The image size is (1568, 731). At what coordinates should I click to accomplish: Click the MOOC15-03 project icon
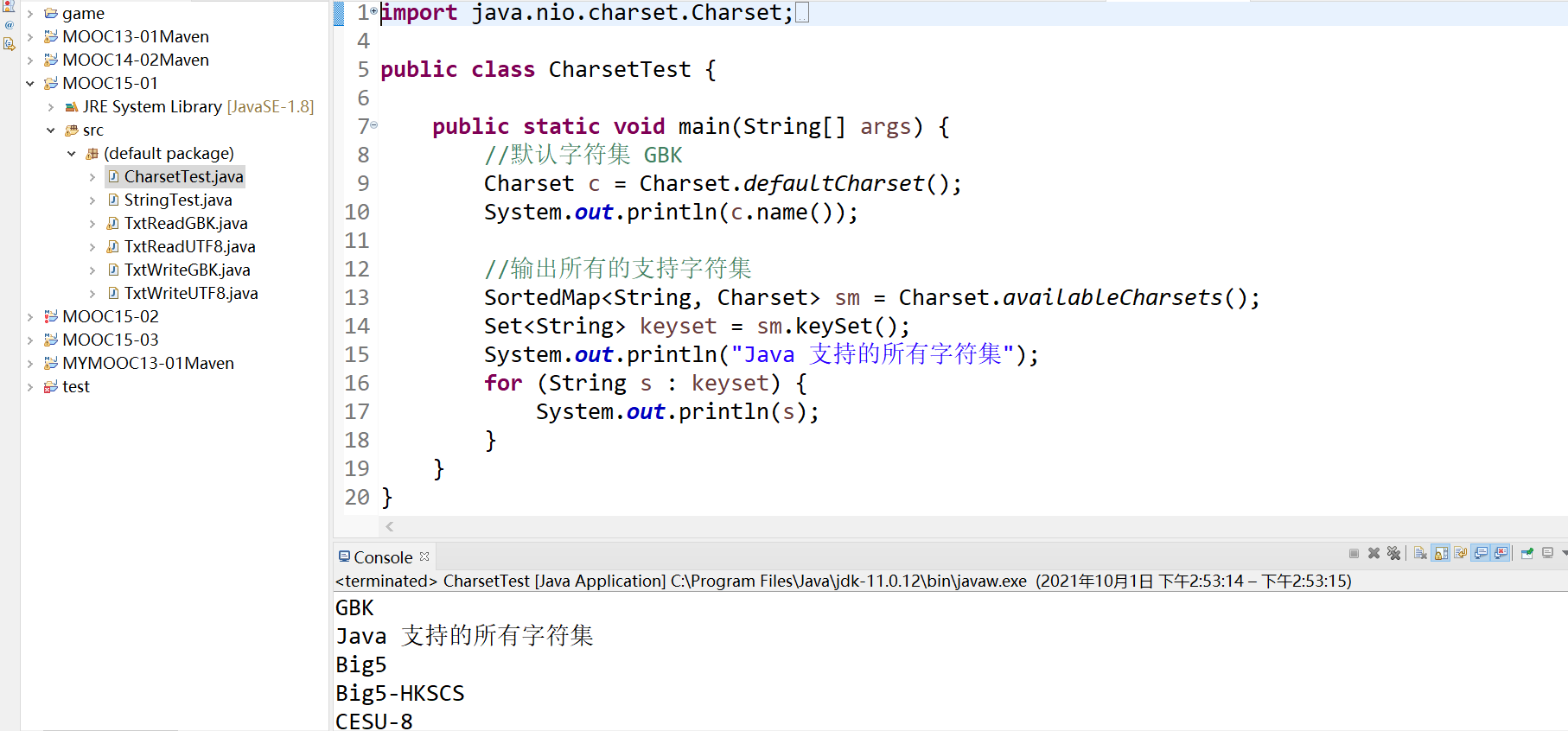(51, 340)
